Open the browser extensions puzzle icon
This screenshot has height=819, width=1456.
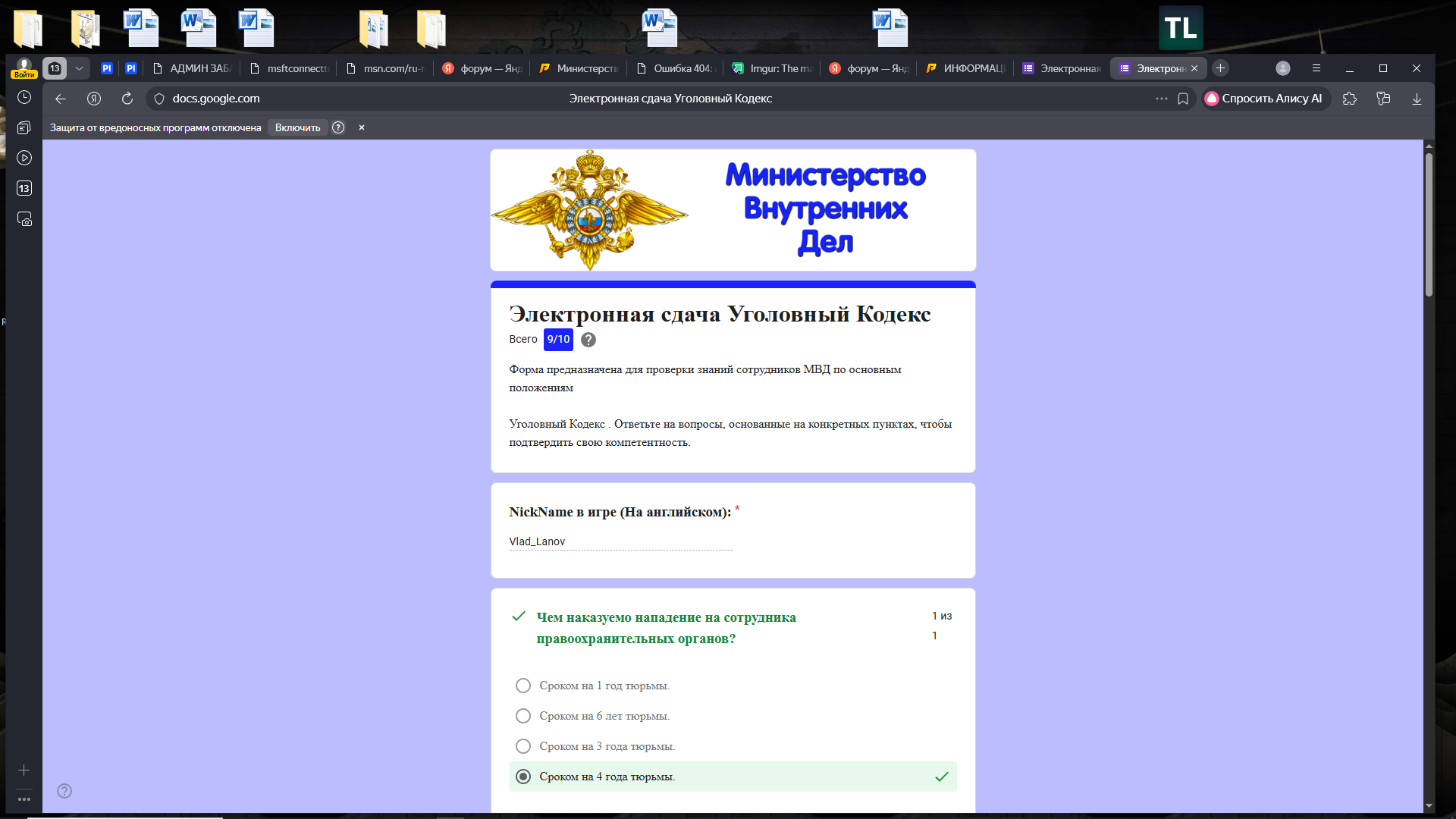click(x=1350, y=99)
